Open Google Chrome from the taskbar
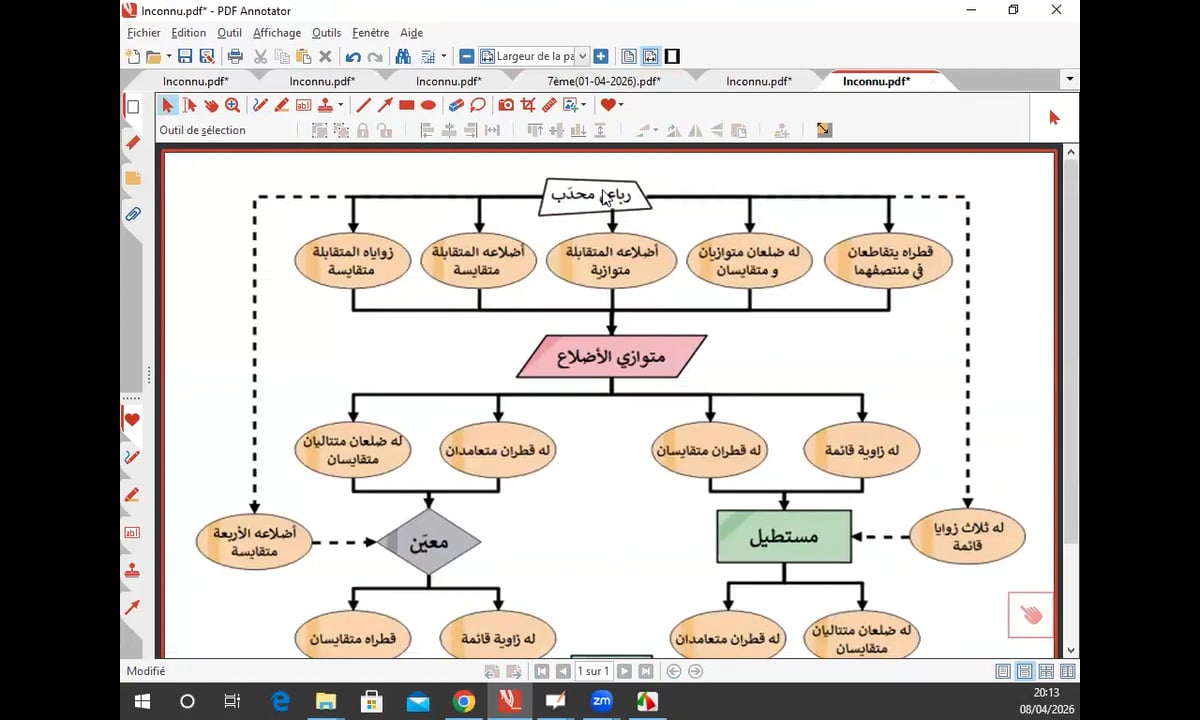The height and width of the screenshot is (720, 1200). click(x=463, y=701)
